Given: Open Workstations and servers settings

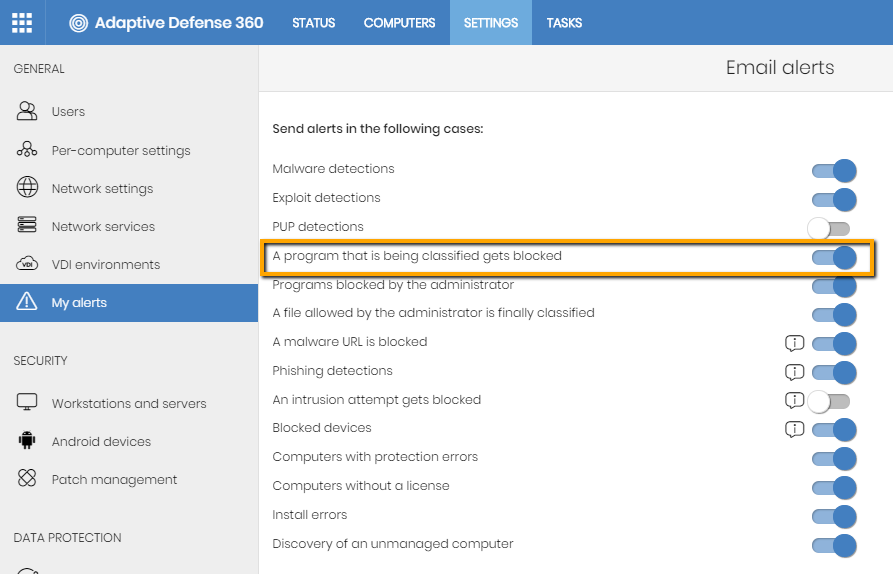Looking at the screenshot, I should tap(129, 403).
